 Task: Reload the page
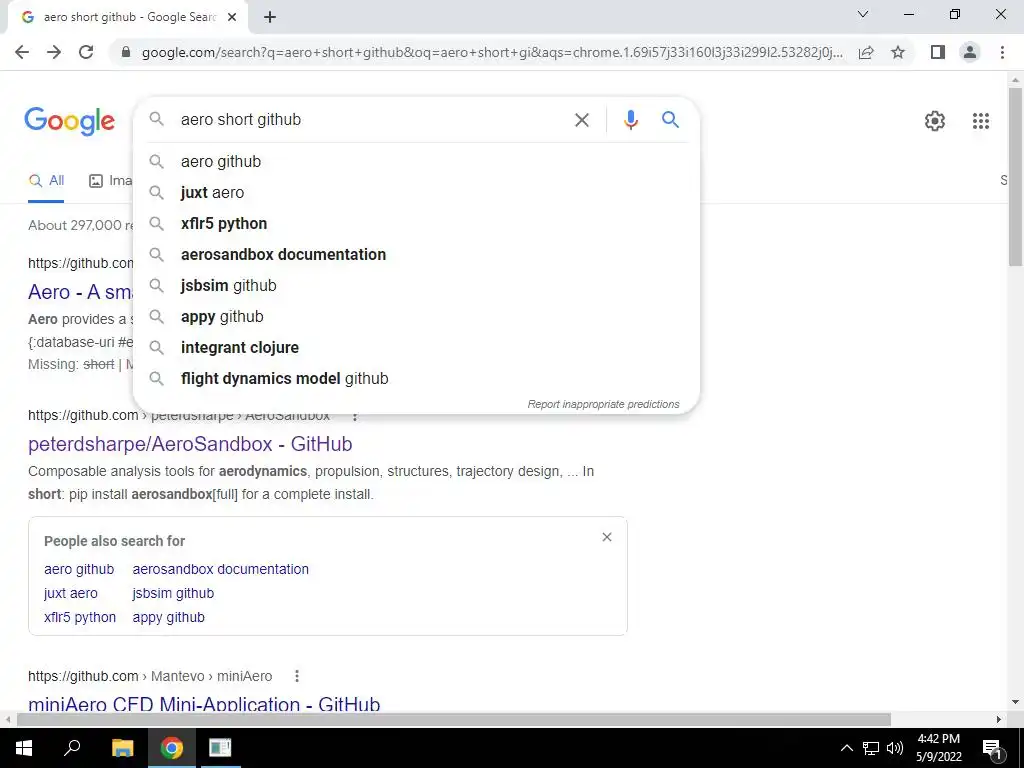pyautogui.click(x=86, y=52)
